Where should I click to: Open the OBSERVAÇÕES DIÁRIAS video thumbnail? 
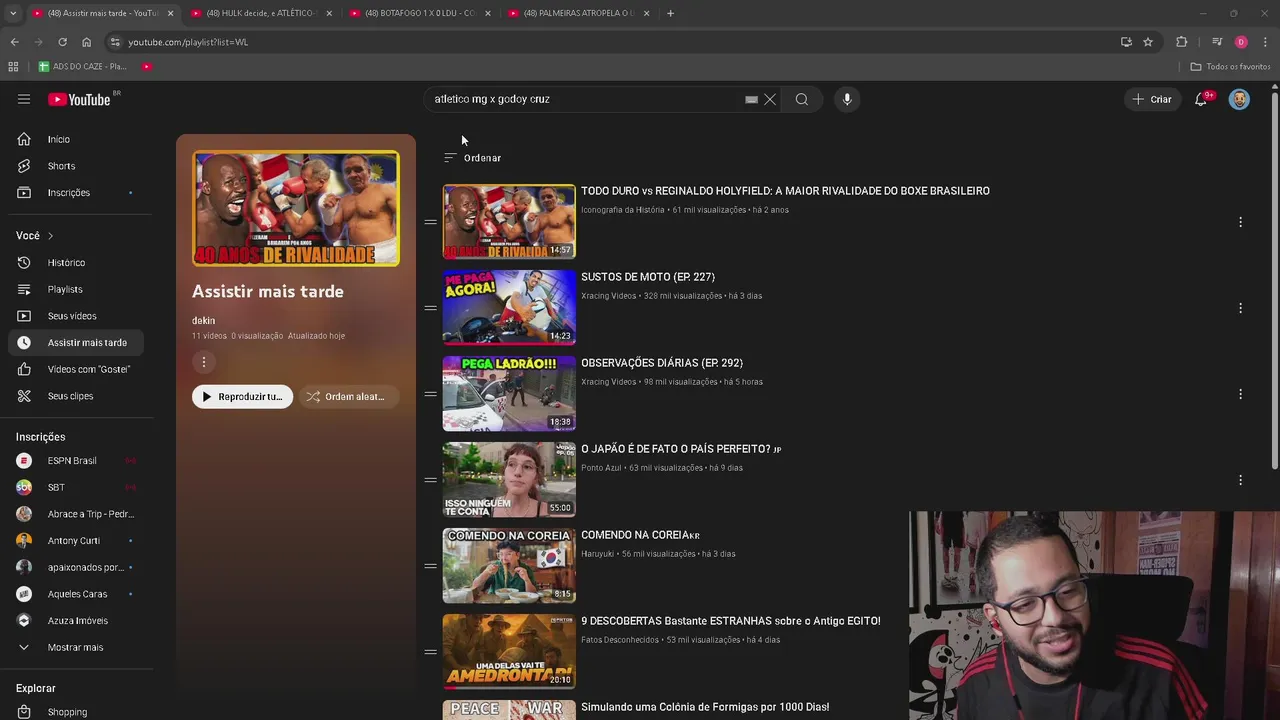(509, 393)
